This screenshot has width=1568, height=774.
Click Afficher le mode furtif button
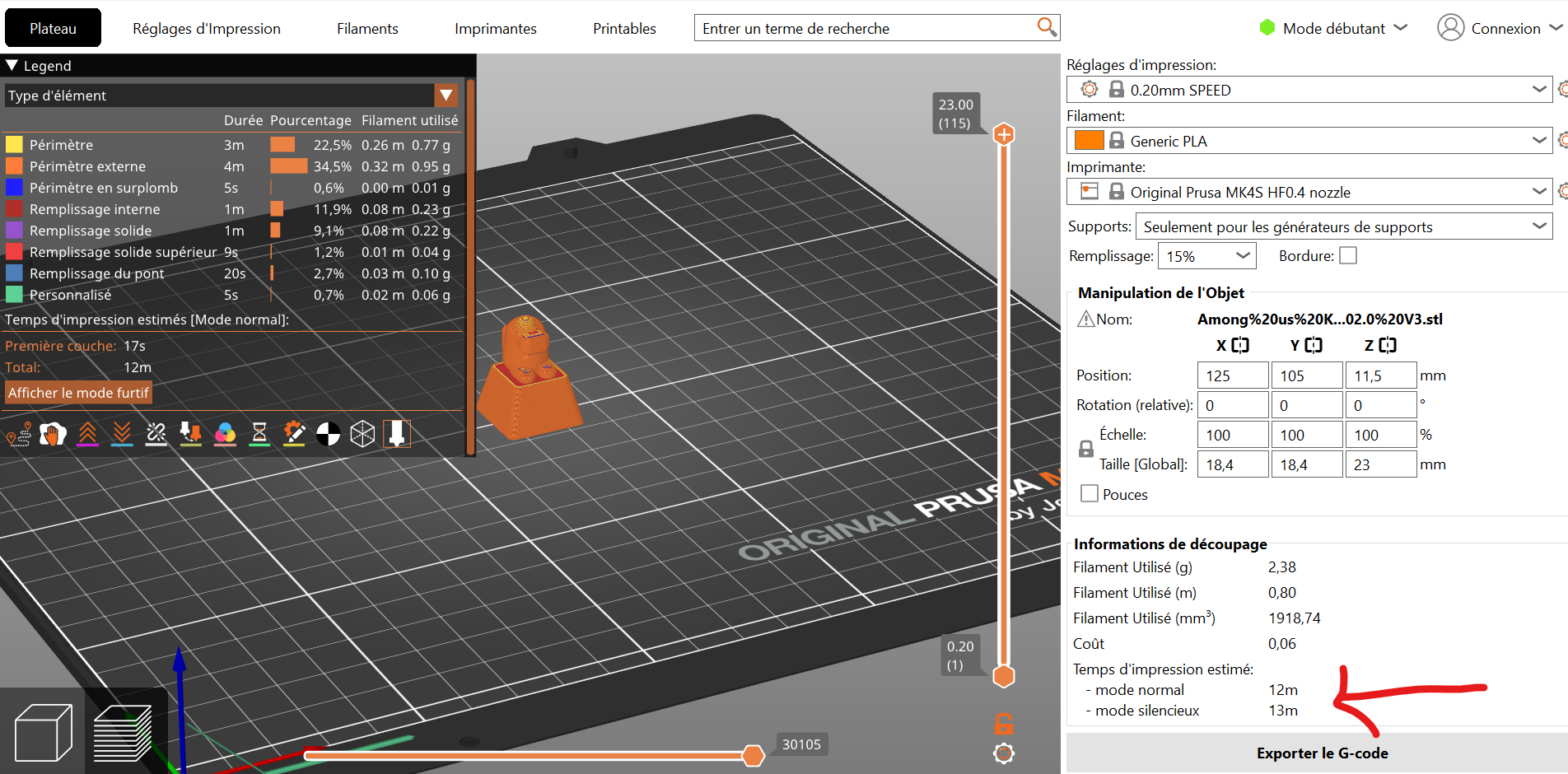click(78, 393)
